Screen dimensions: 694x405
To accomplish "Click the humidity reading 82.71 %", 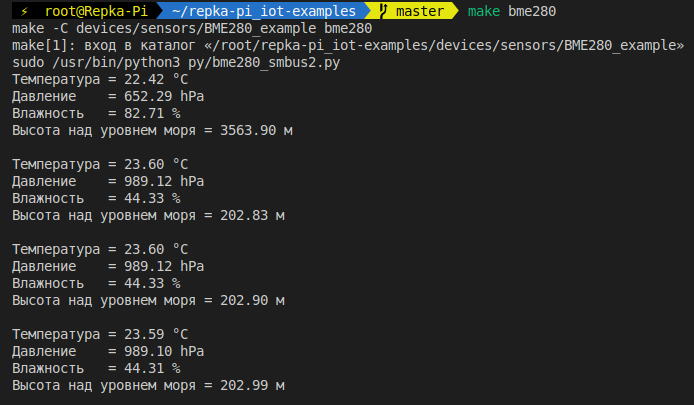I will click(152, 113).
